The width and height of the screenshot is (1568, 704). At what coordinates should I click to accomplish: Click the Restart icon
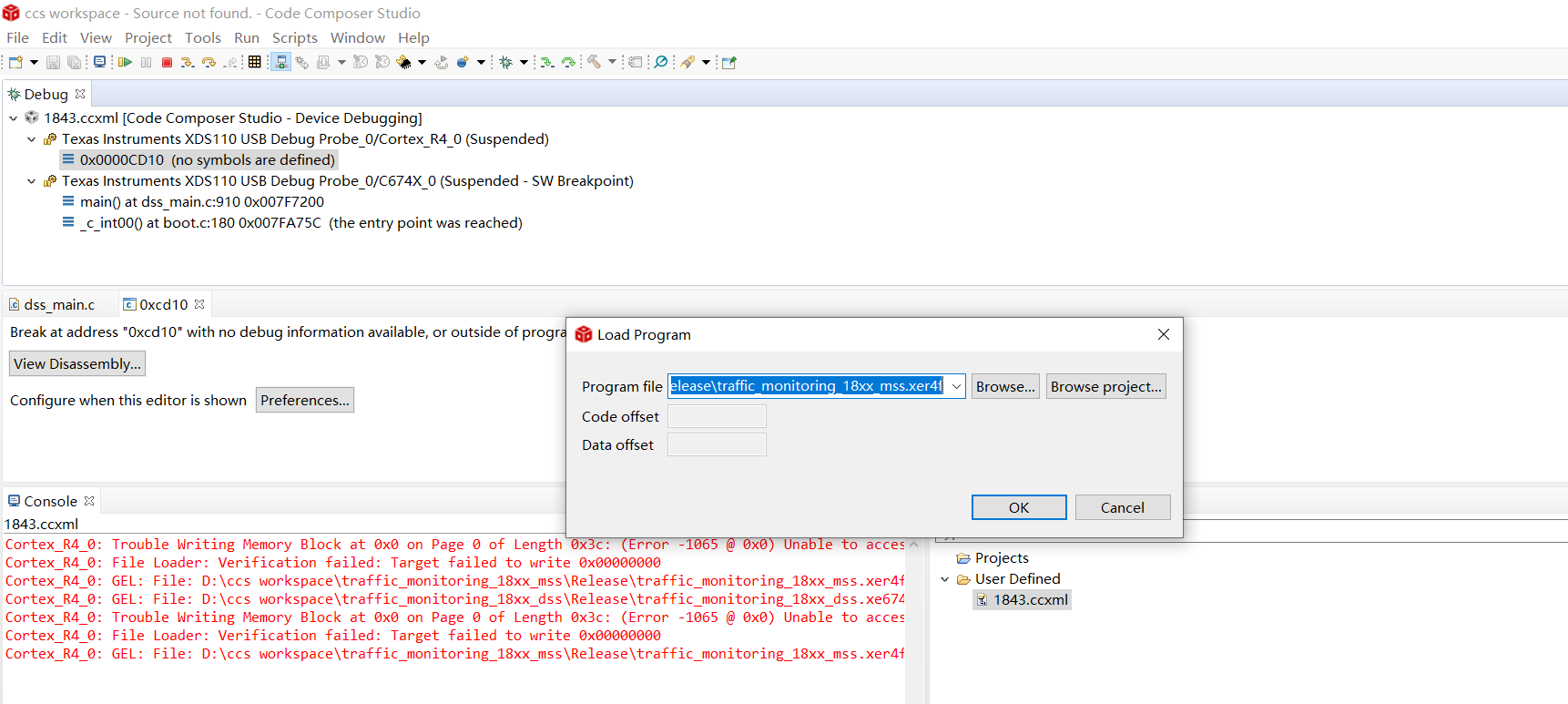coord(442,62)
